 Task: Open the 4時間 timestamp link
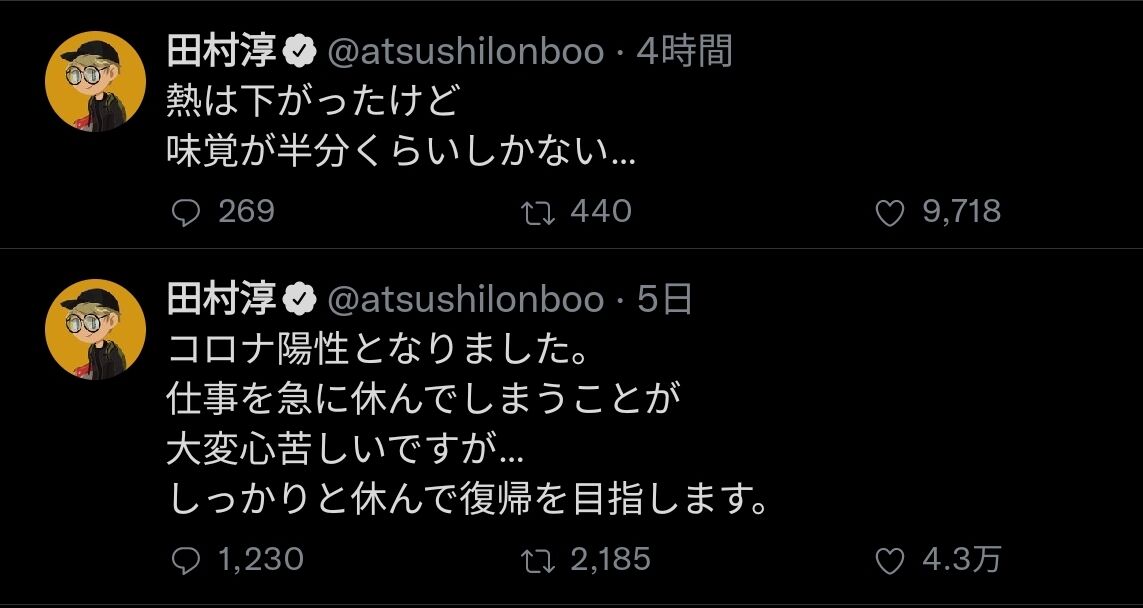coord(684,52)
